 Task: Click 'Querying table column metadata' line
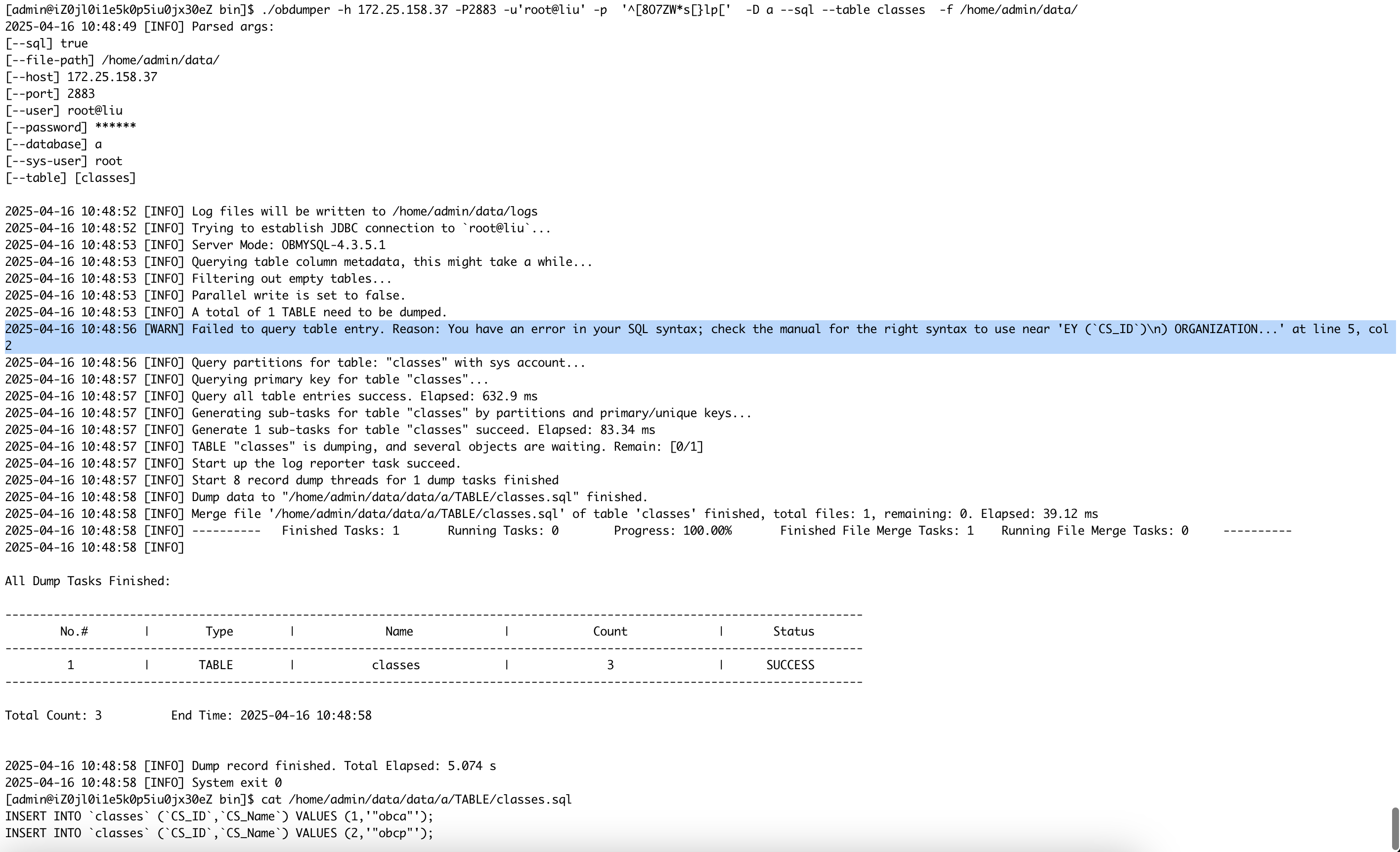click(x=299, y=262)
